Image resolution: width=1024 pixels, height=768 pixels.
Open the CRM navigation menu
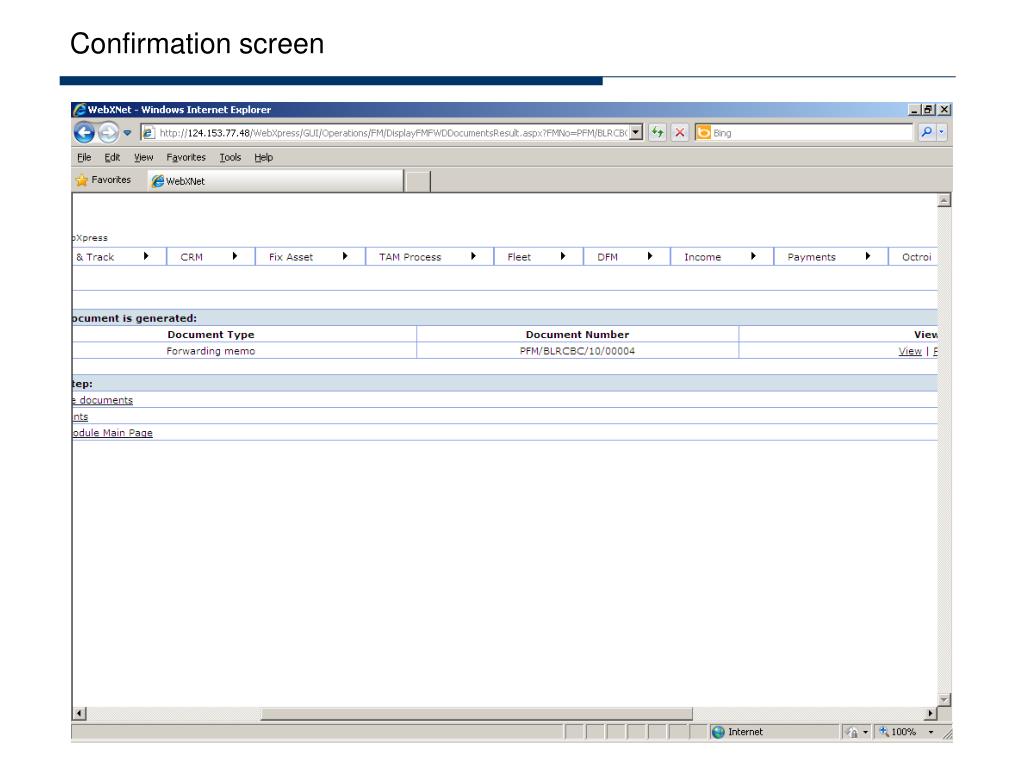coord(191,257)
